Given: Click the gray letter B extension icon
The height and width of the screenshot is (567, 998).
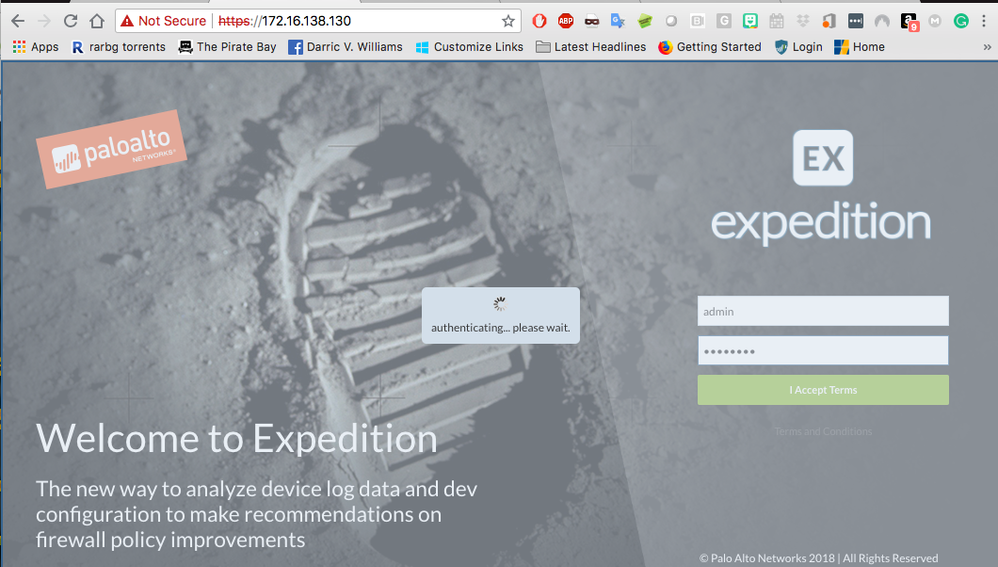Looking at the screenshot, I should point(698,21).
